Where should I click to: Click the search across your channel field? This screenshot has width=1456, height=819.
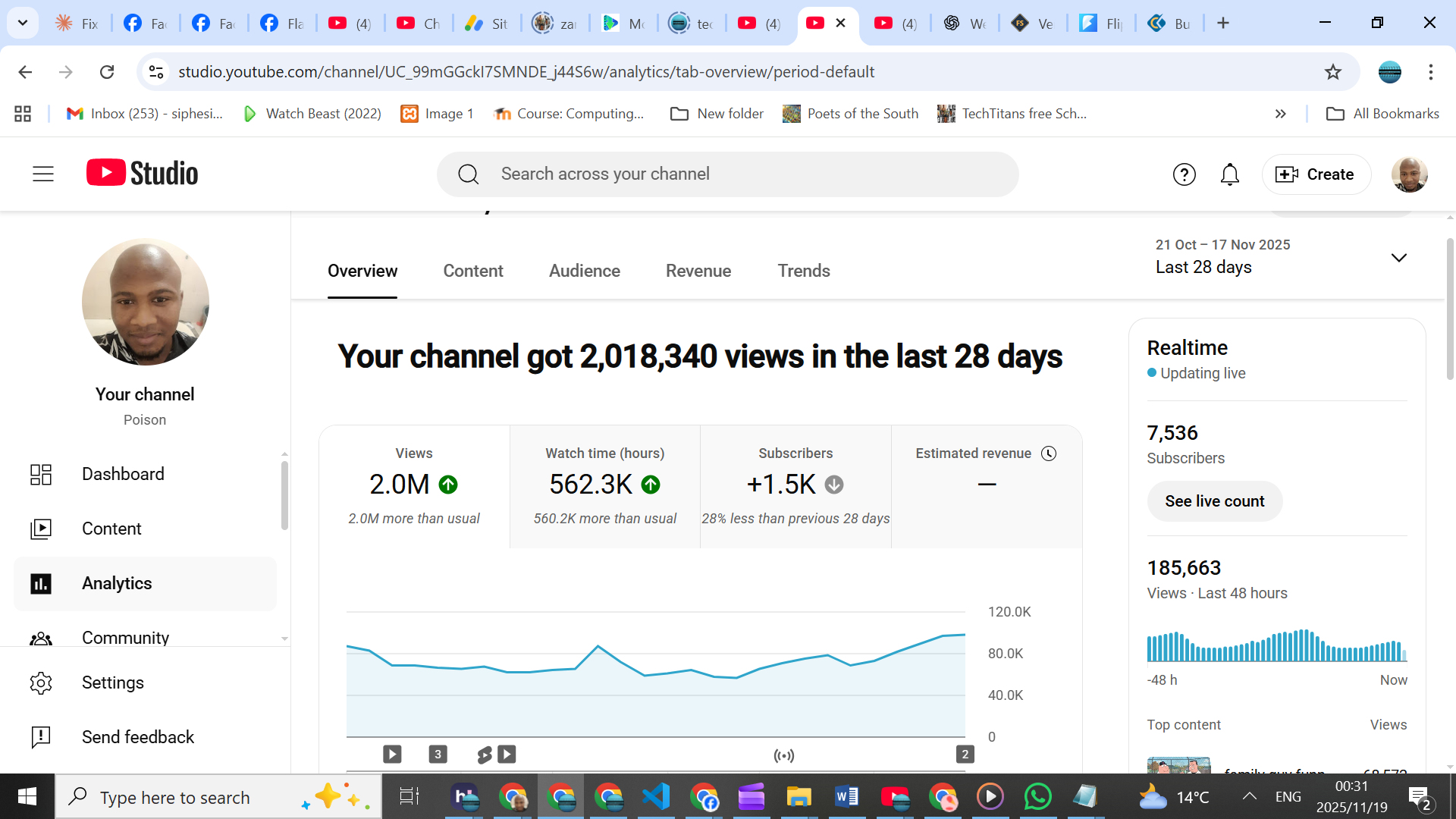click(x=728, y=174)
